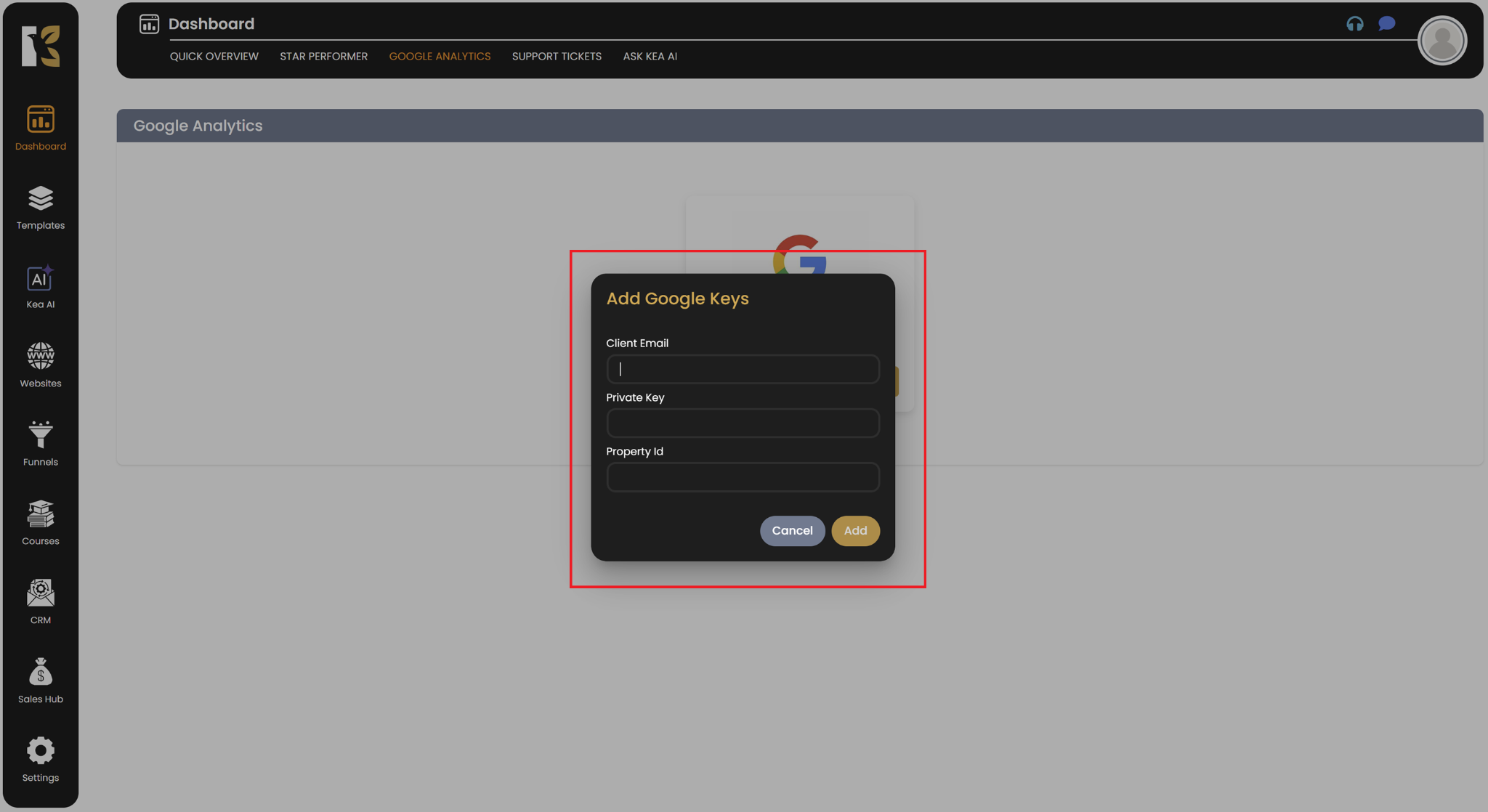Open the Support Tickets tab
The height and width of the screenshot is (812, 1488).
click(557, 57)
